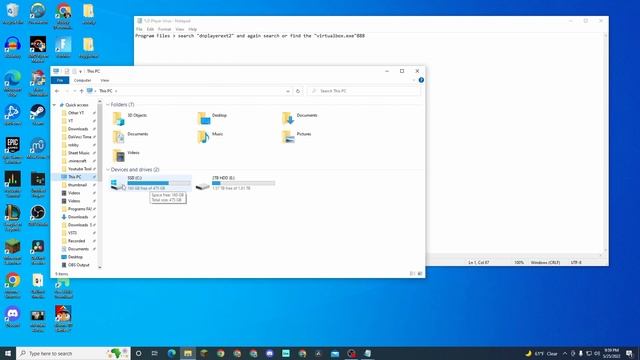Switch to large icons view in Explorer status bar
The image size is (640, 360).
pos(420,273)
